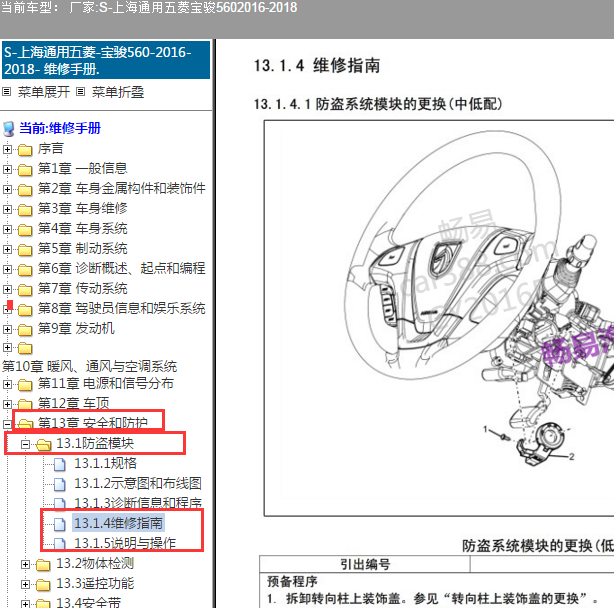Click document icon of 13.1.1规格

click(60, 464)
